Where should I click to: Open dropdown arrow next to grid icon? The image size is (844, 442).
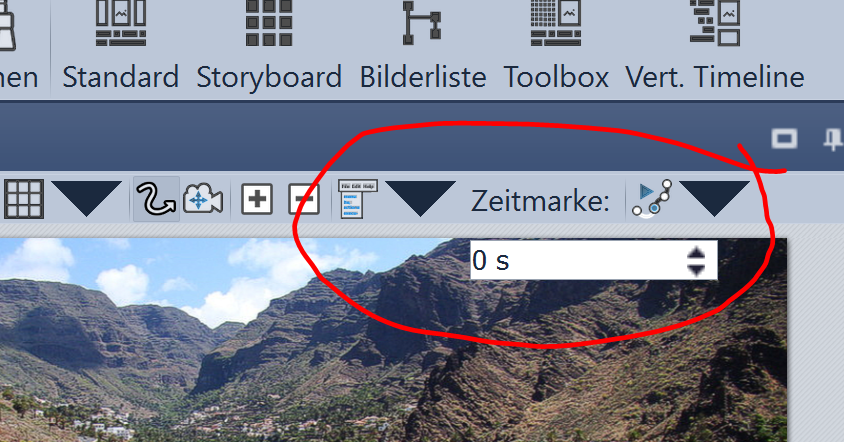(x=88, y=198)
